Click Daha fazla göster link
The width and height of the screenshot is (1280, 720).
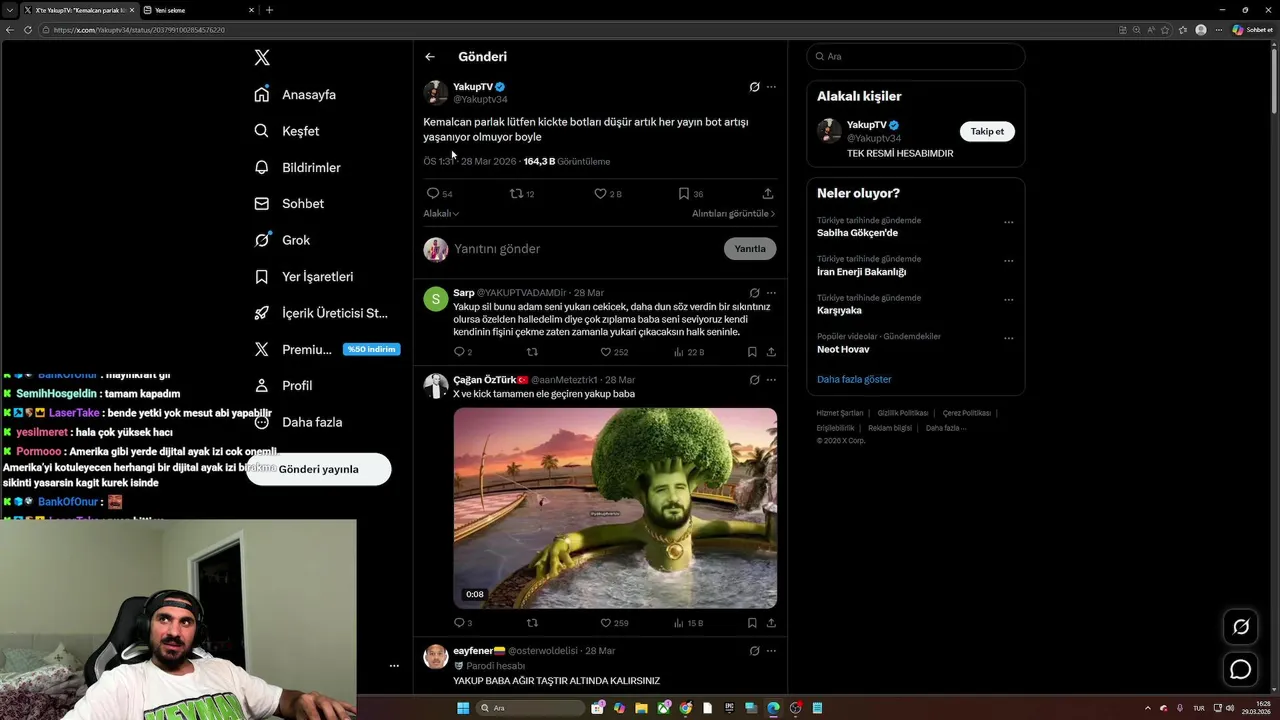[x=854, y=380]
